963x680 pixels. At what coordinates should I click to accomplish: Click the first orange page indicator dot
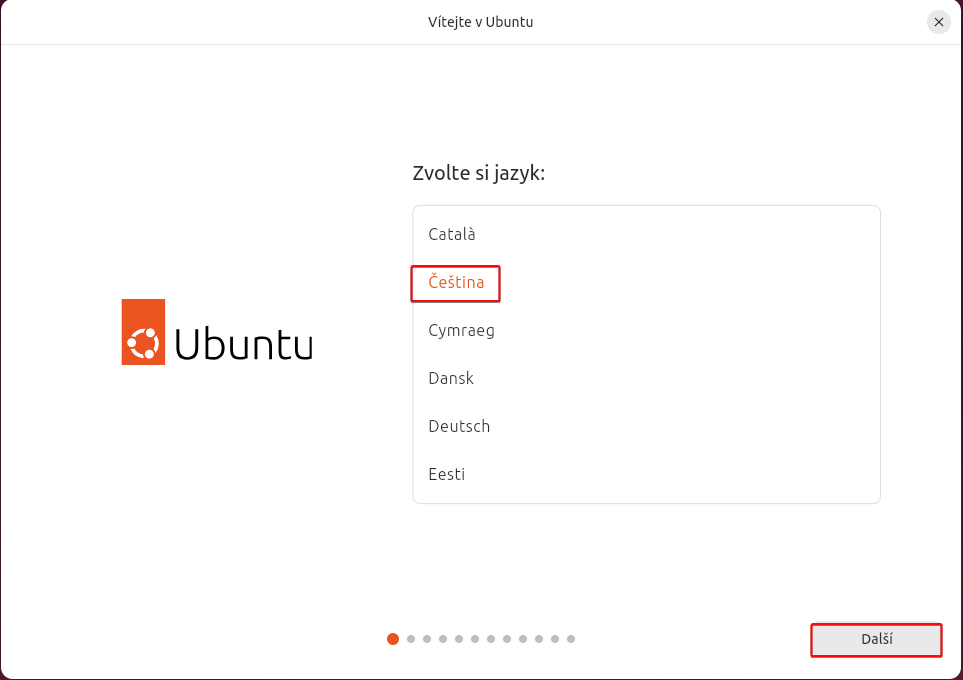click(x=393, y=638)
